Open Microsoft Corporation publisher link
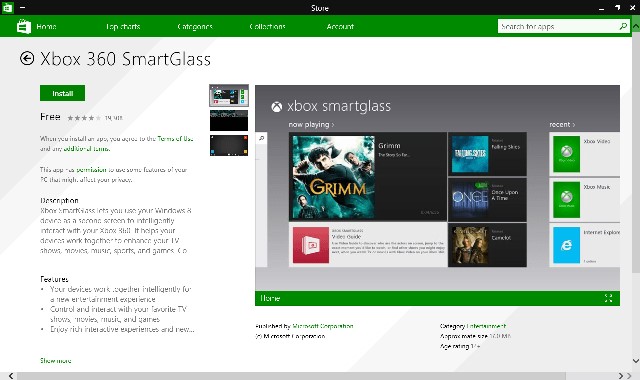The image size is (640, 380). click(323, 326)
